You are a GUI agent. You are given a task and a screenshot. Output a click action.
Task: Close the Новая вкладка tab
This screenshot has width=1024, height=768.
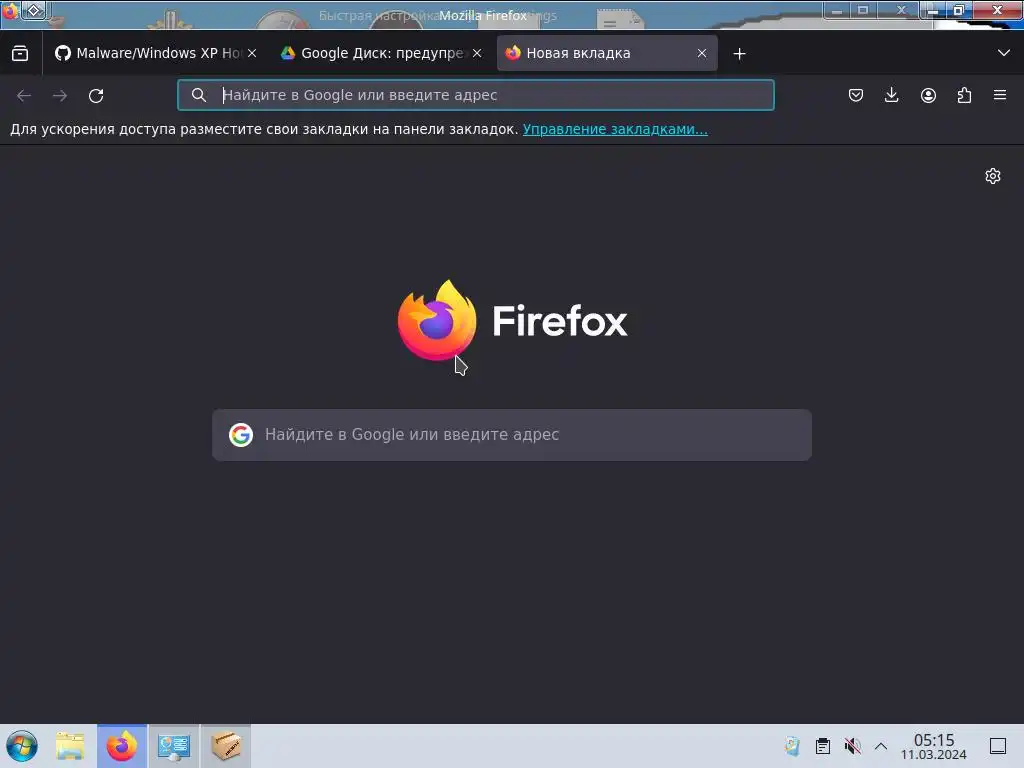click(x=702, y=54)
